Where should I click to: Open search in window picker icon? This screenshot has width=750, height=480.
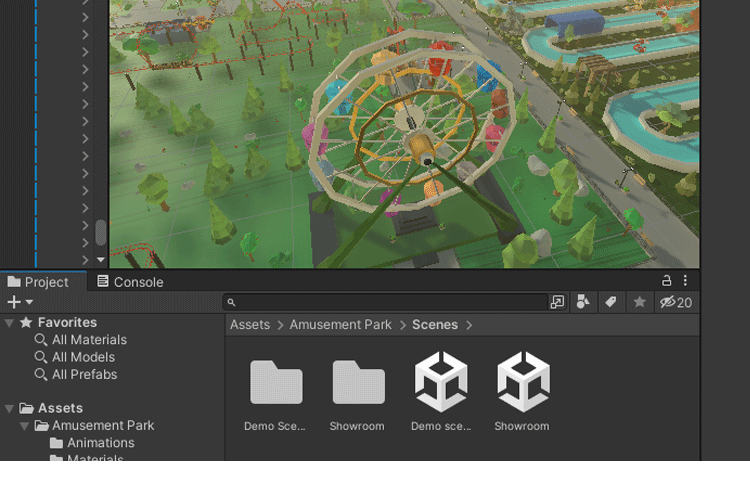[x=557, y=302]
